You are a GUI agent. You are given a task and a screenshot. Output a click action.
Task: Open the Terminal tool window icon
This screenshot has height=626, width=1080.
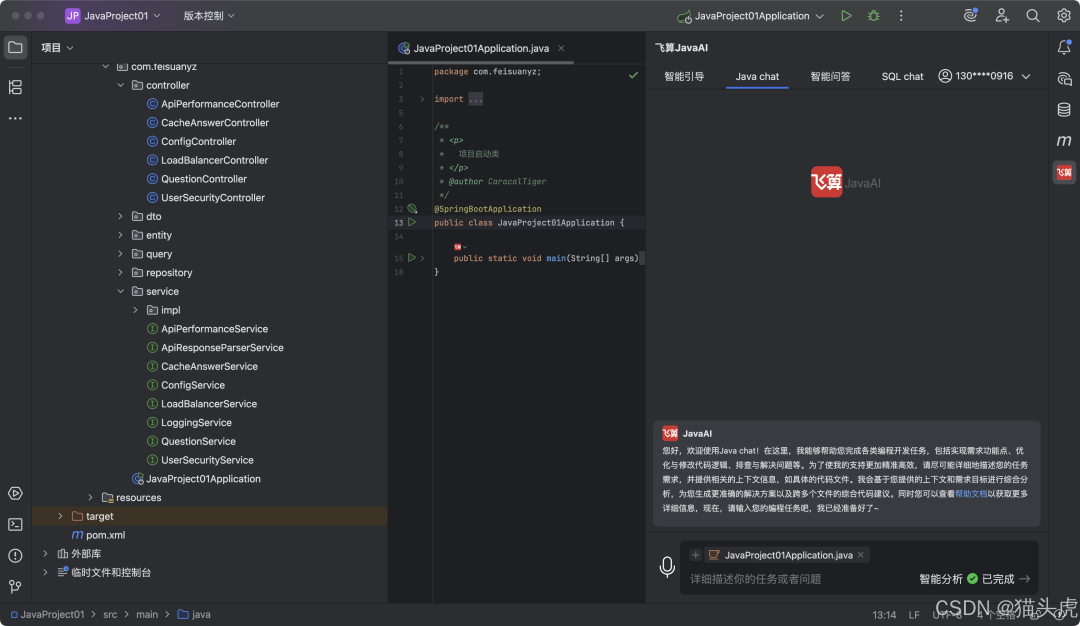click(15, 524)
